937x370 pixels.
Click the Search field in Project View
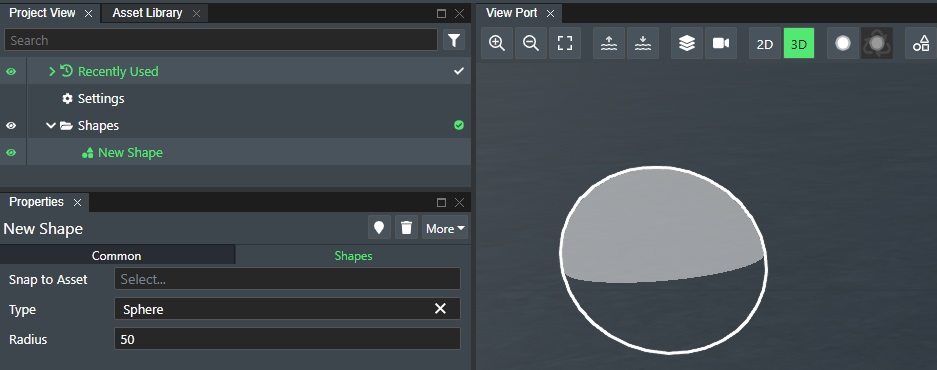point(221,40)
